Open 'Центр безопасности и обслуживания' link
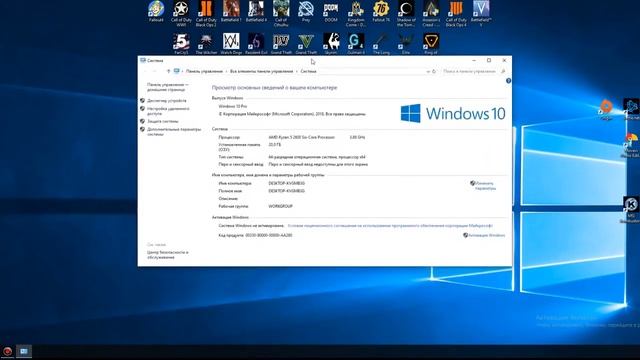The height and width of the screenshot is (360, 640). 168,255
